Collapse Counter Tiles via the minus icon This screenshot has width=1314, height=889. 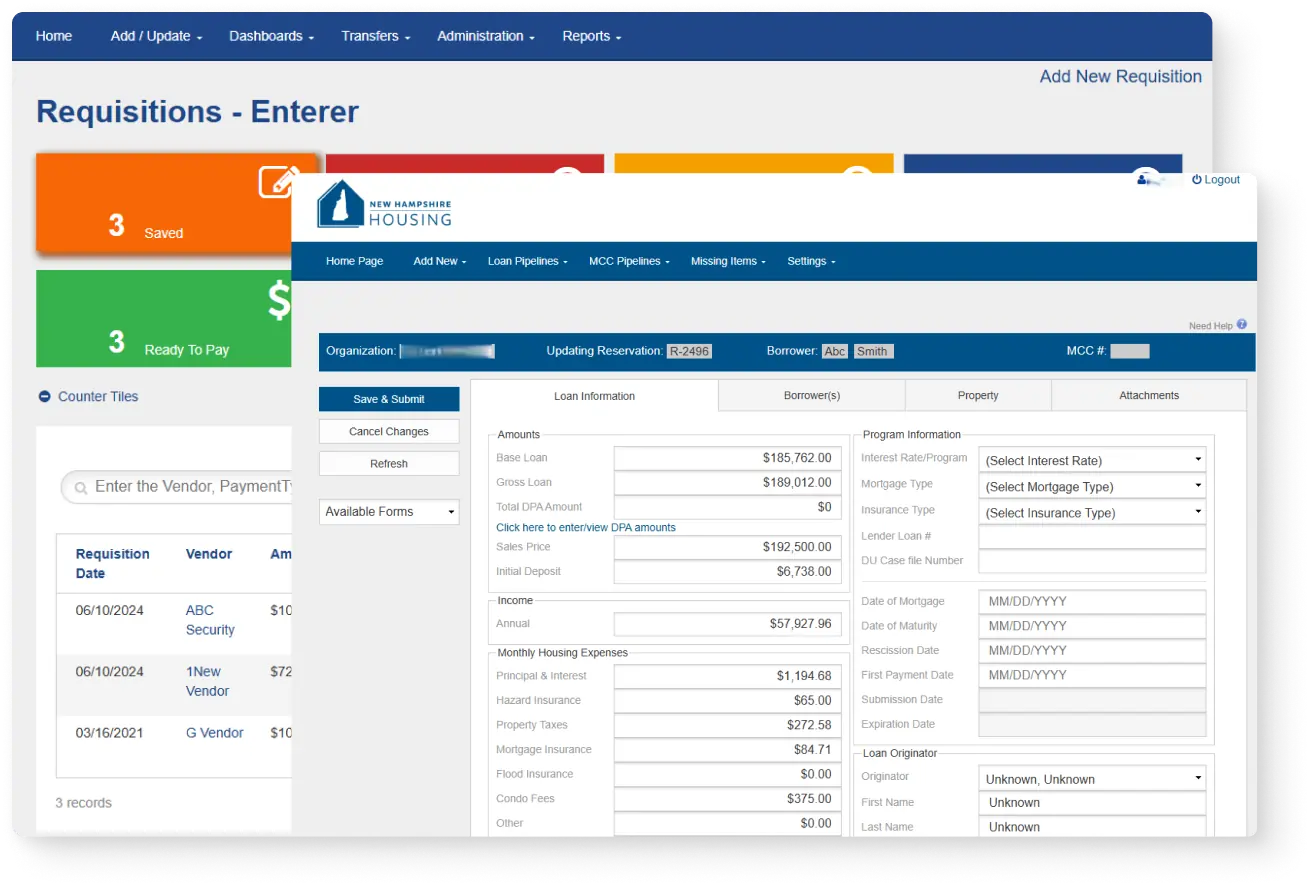[x=43, y=396]
